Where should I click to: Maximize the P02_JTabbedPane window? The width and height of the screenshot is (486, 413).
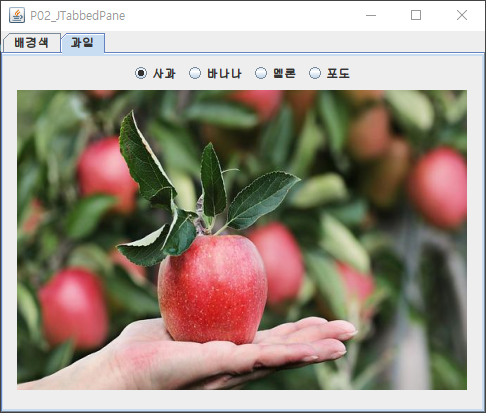click(x=416, y=15)
